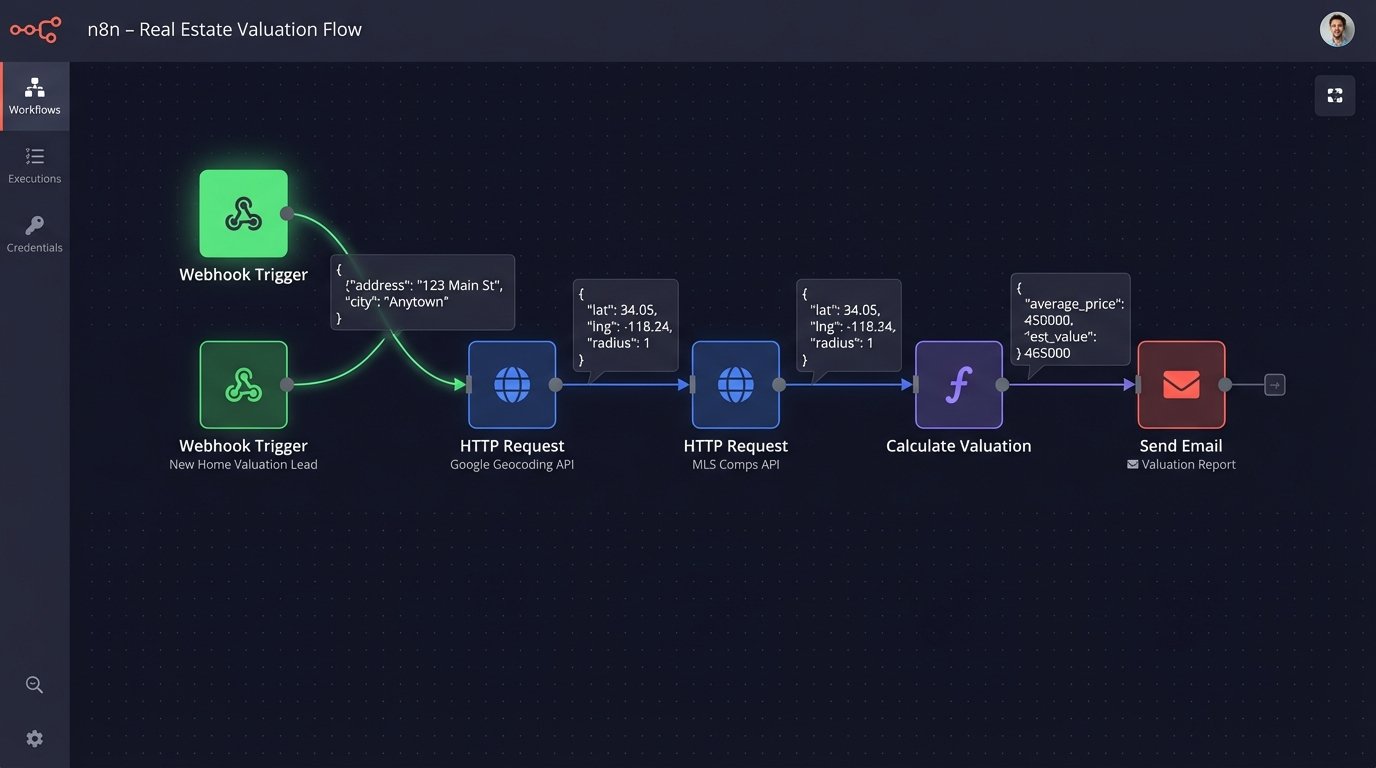Click the arrow connector after Send Email

click(x=1274, y=385)
